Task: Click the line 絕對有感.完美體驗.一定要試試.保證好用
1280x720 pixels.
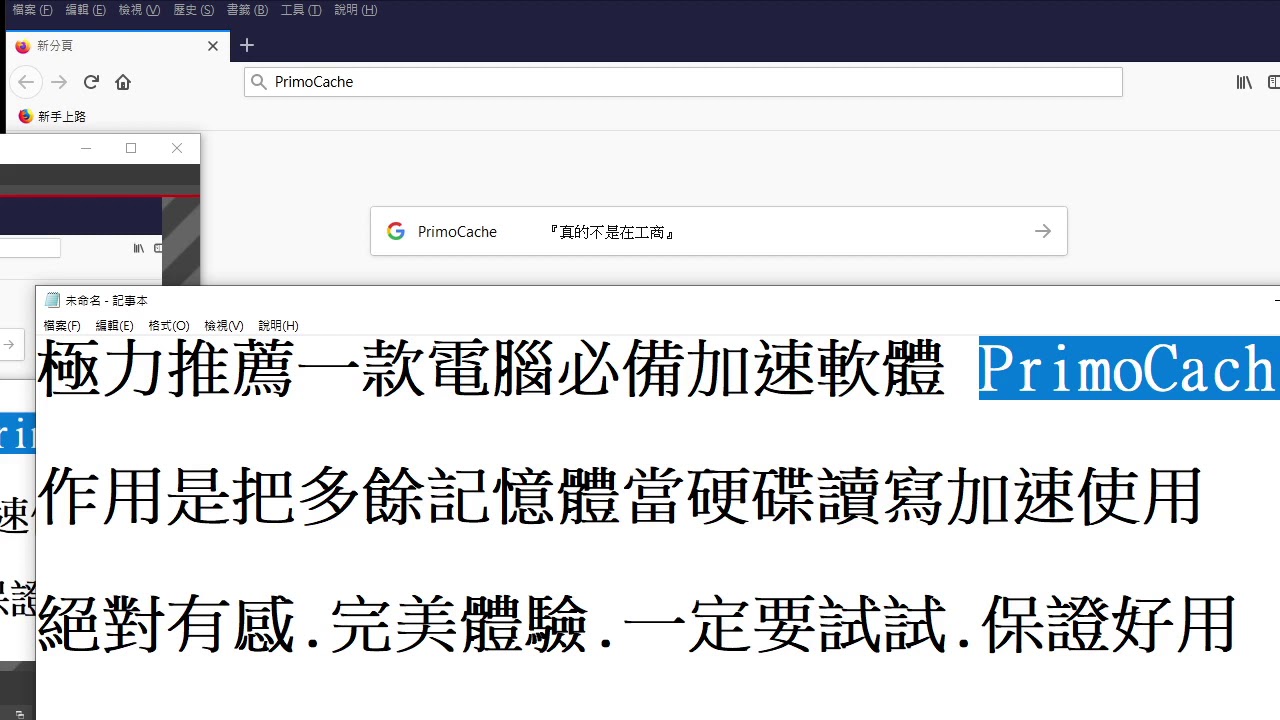Action: (636, 624)
